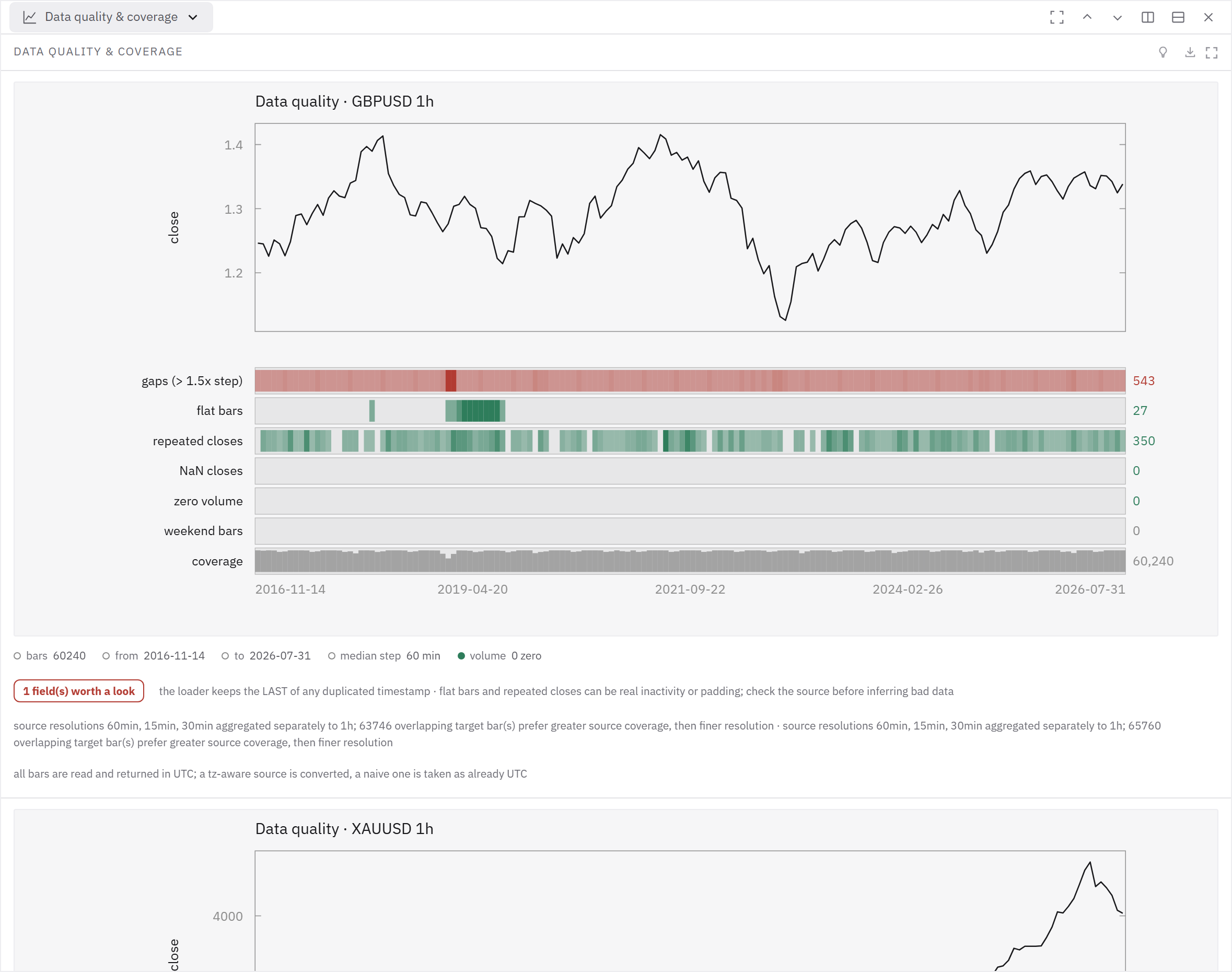
Task: Click the '1 field(s) worth a look' badge
Action: coord(78,691)
